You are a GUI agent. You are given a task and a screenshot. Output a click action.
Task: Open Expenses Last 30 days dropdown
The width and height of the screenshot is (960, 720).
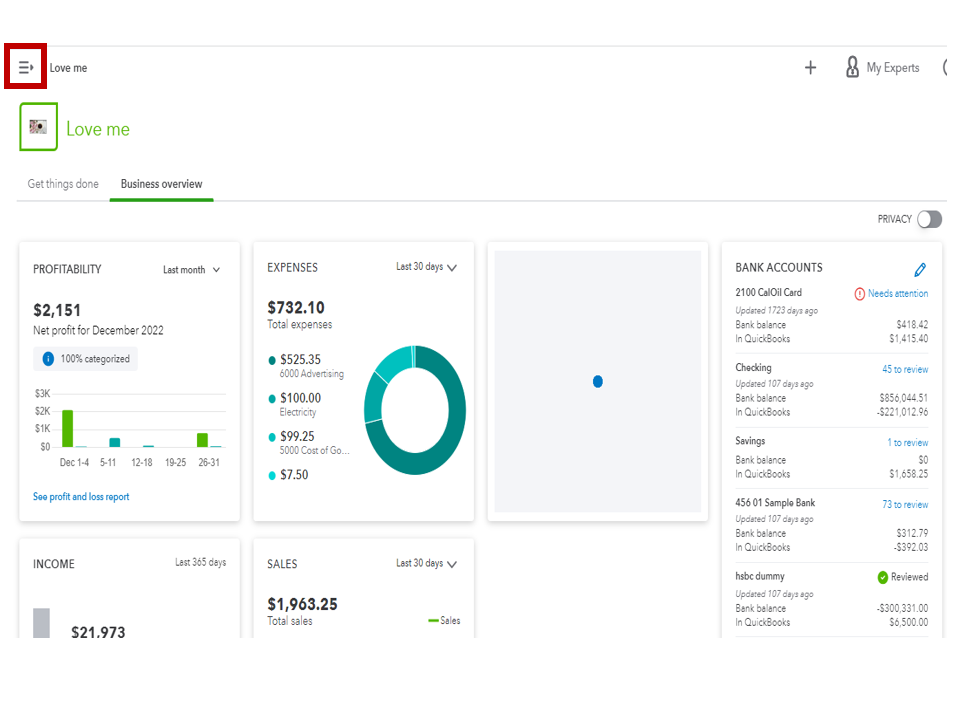(x=426, y=268)
